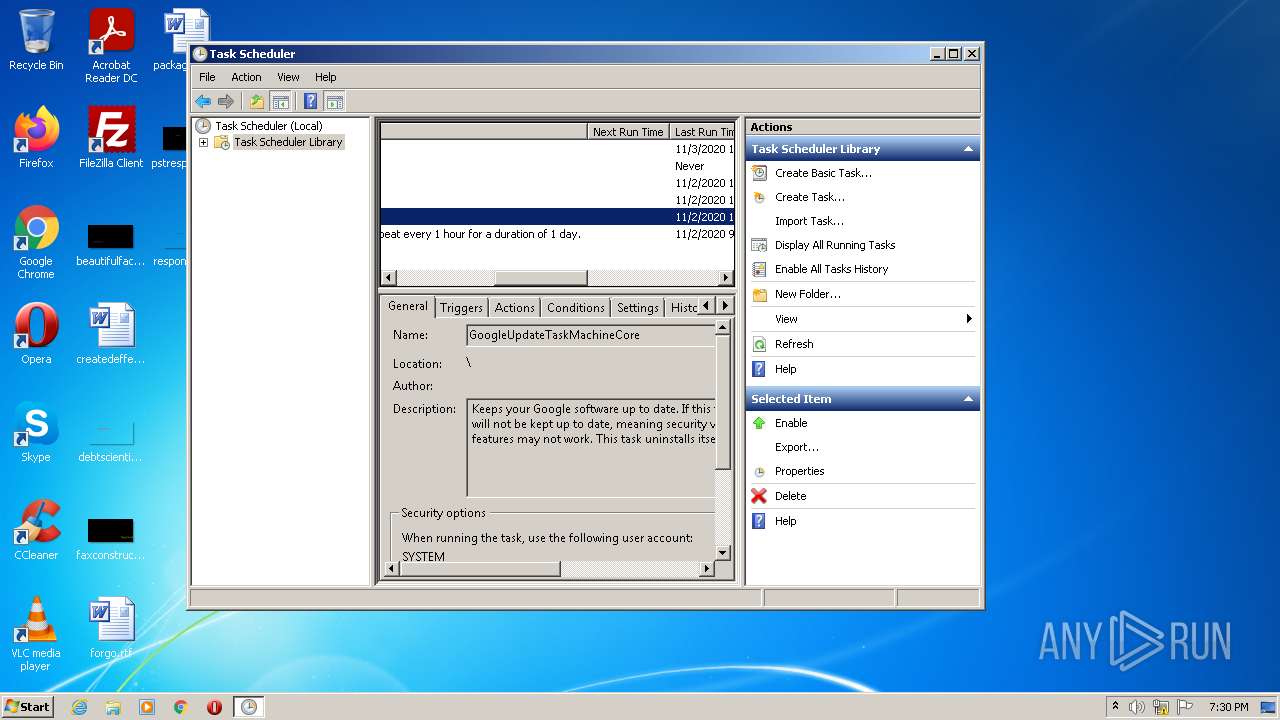Switch to the Conditions tab
The image size is (1280, 720).
pos(576,307)
